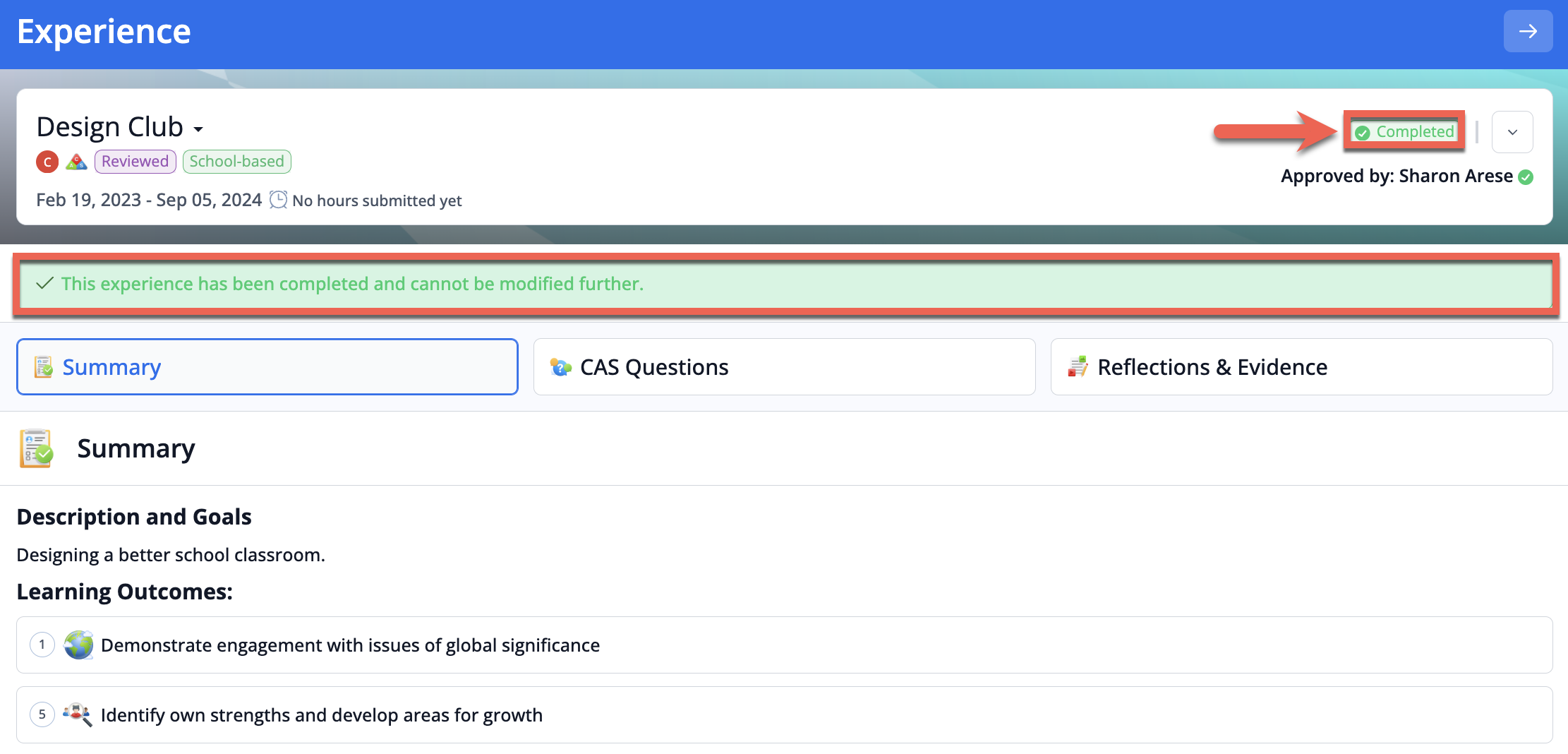This screenshot has height=754, width=1568.
Task: Open the chevron menu beside Completed status
Action: pos(1512,132)
